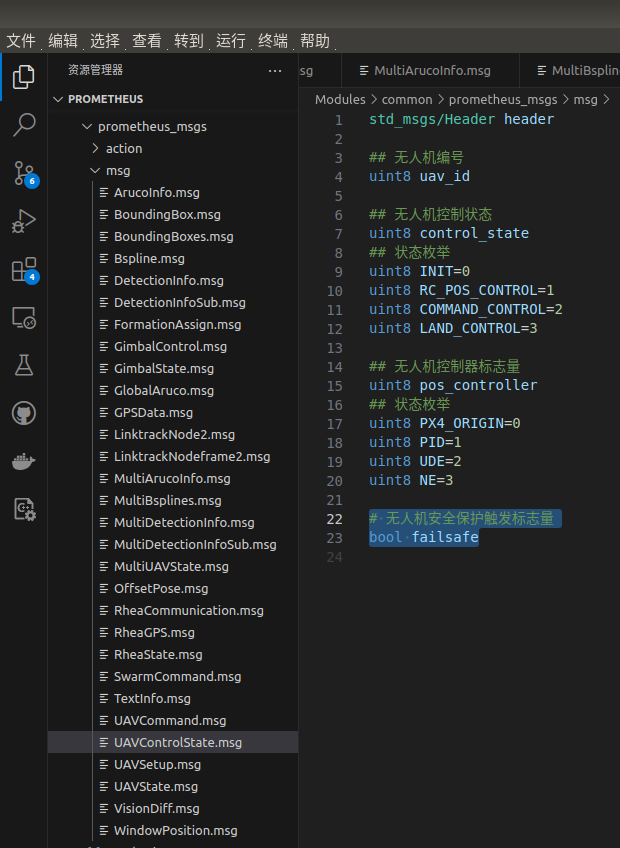The height and width of the screenshot is (848, 620).
Task: Open the Testing flask icon
Action: (x=24, y=365)
